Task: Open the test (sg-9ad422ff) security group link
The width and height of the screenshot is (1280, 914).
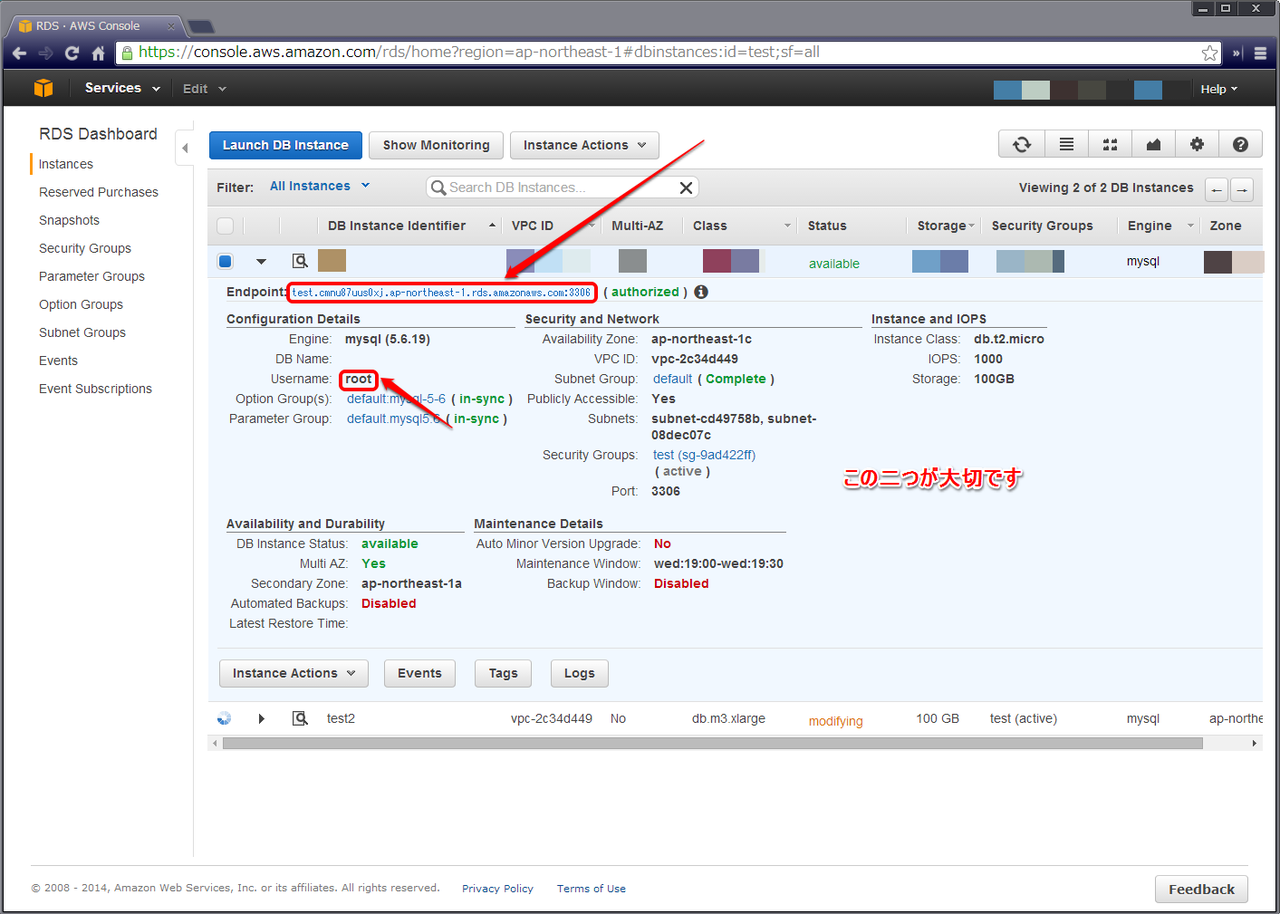Action: pyautogui.click(x=704, y=455)
